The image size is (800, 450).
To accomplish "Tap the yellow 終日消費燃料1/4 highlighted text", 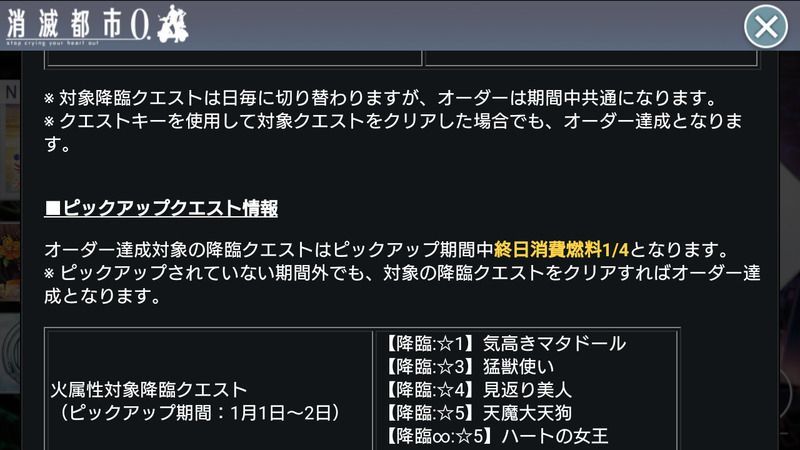I will pos(561,250).
